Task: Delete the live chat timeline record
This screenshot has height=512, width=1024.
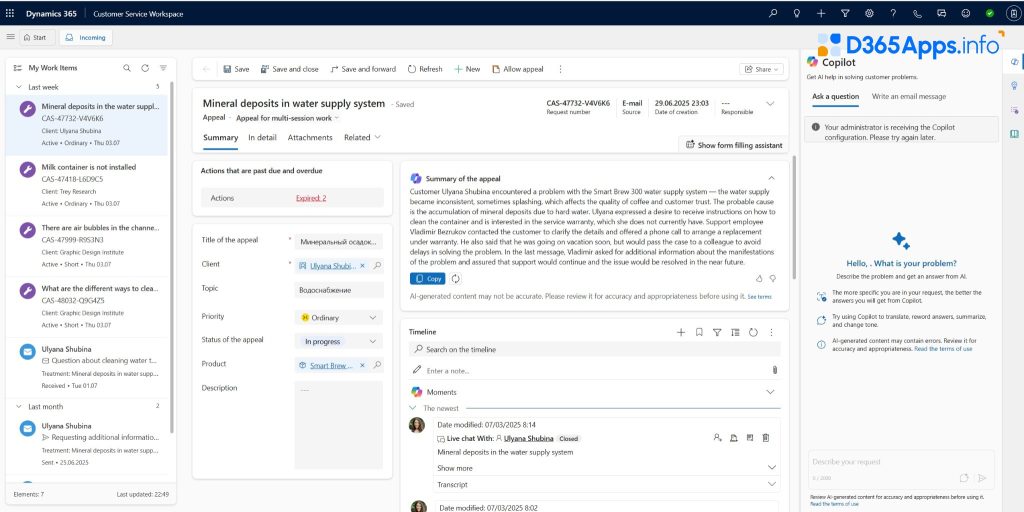Action: pos(766,438)
